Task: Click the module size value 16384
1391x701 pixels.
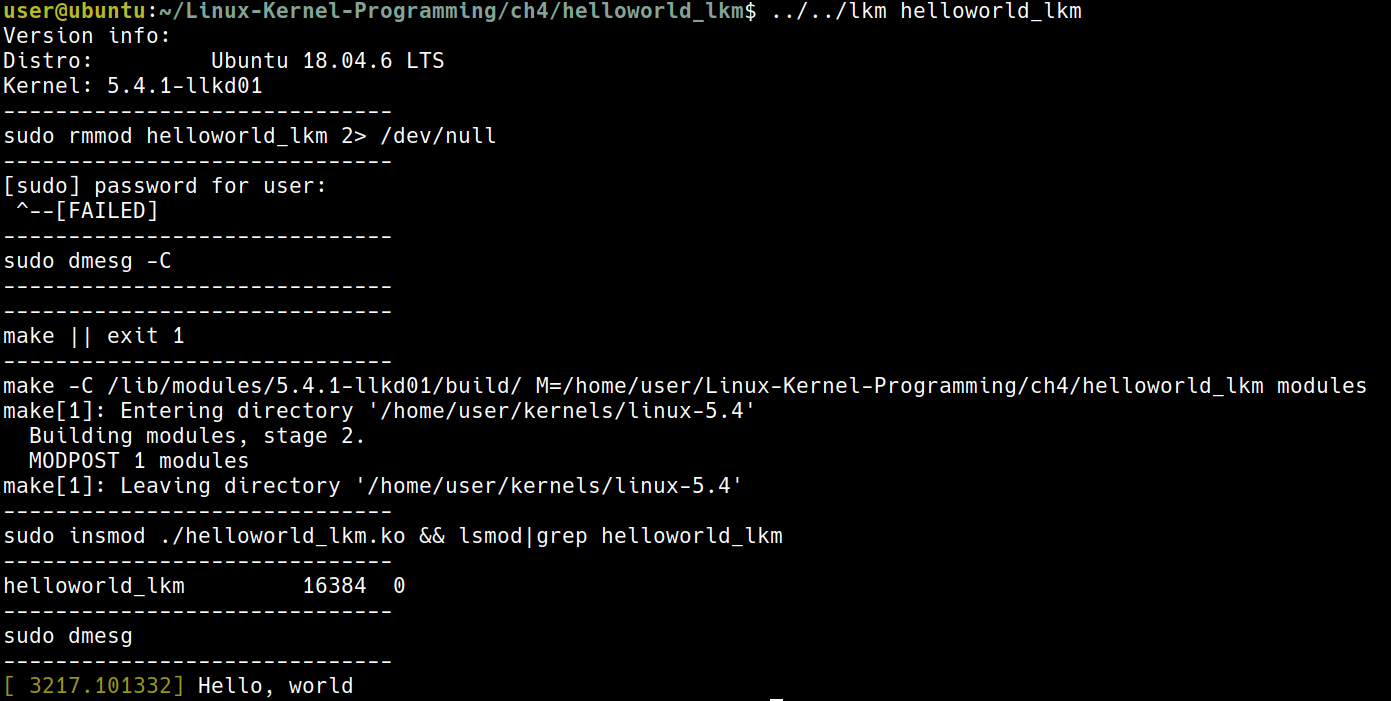Action: [334, 586]
